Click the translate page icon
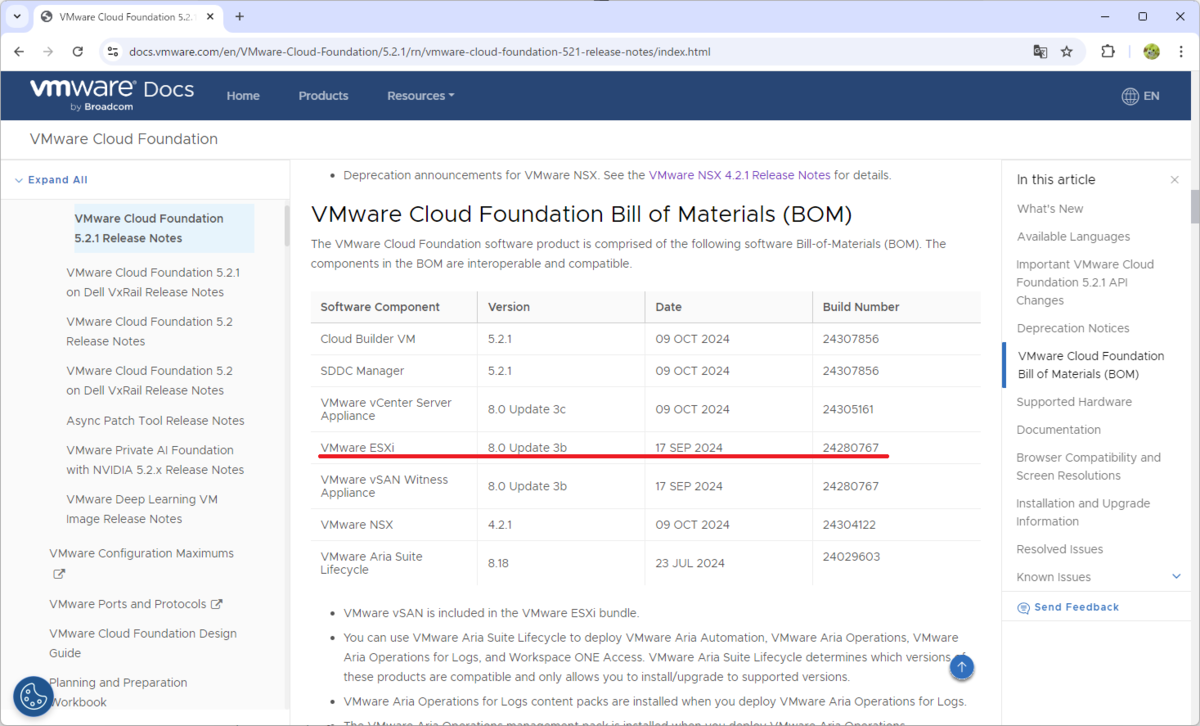Image resolution: width=1200 pixels, height=726 pixels. coord(1040,51)
